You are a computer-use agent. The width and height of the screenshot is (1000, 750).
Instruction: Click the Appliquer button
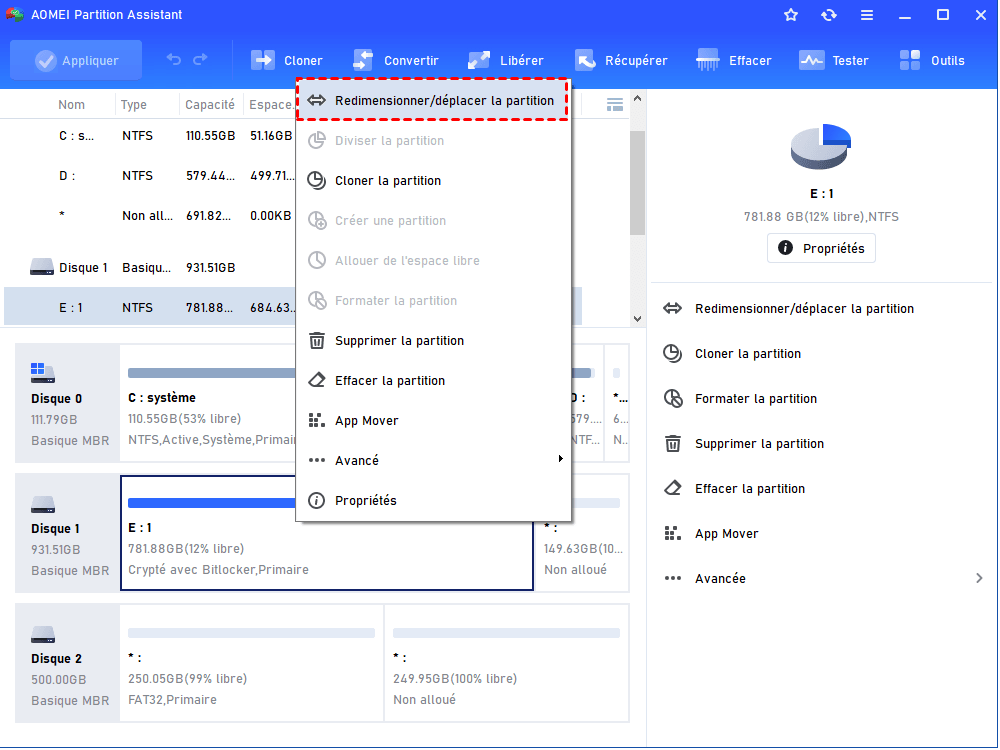point(76,61)
